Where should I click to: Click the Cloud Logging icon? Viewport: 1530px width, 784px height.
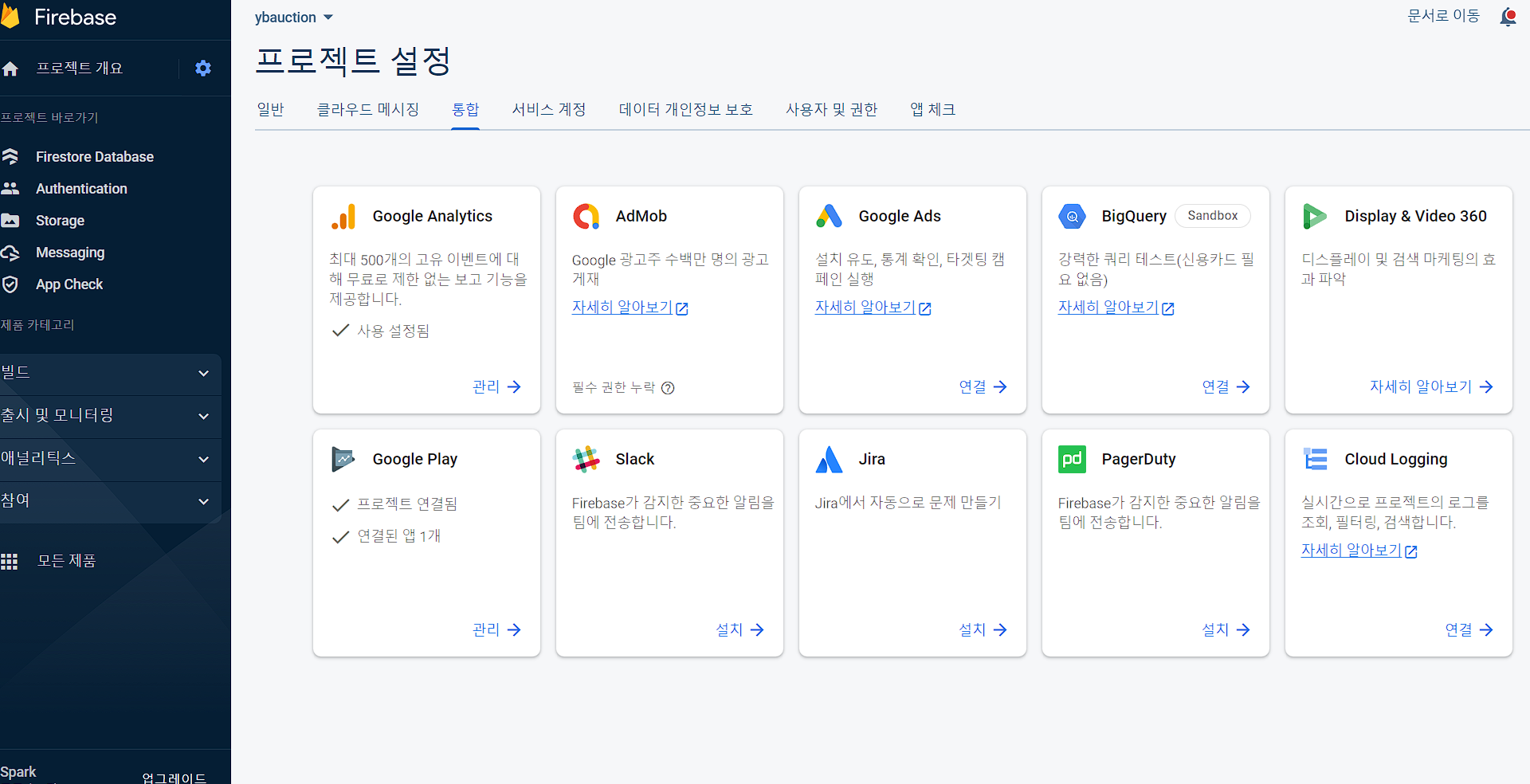1315,459
